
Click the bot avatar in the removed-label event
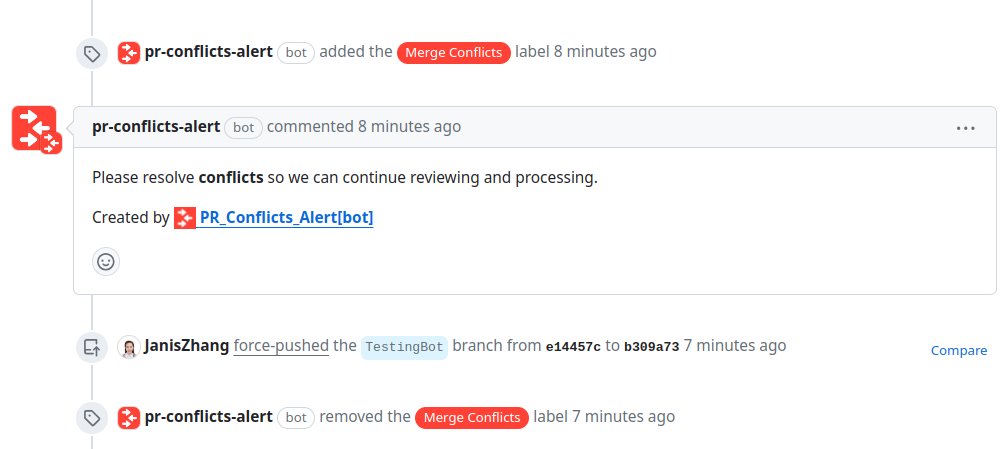(128, 417)
